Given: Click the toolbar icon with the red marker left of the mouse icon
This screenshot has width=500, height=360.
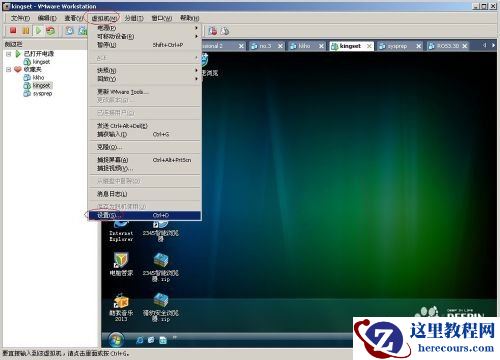Looking at the screenshot, I should pyautogui.click(x=212, y=31).
